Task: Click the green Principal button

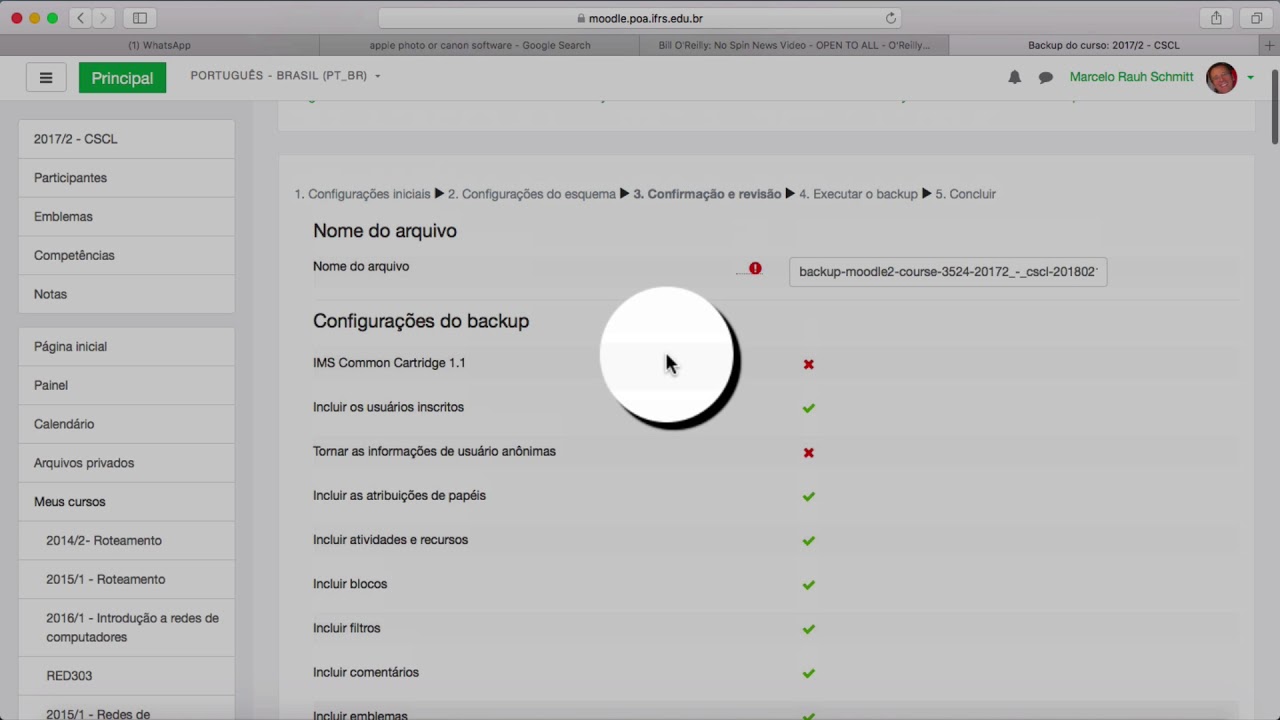Action: (x=122, y=78)
